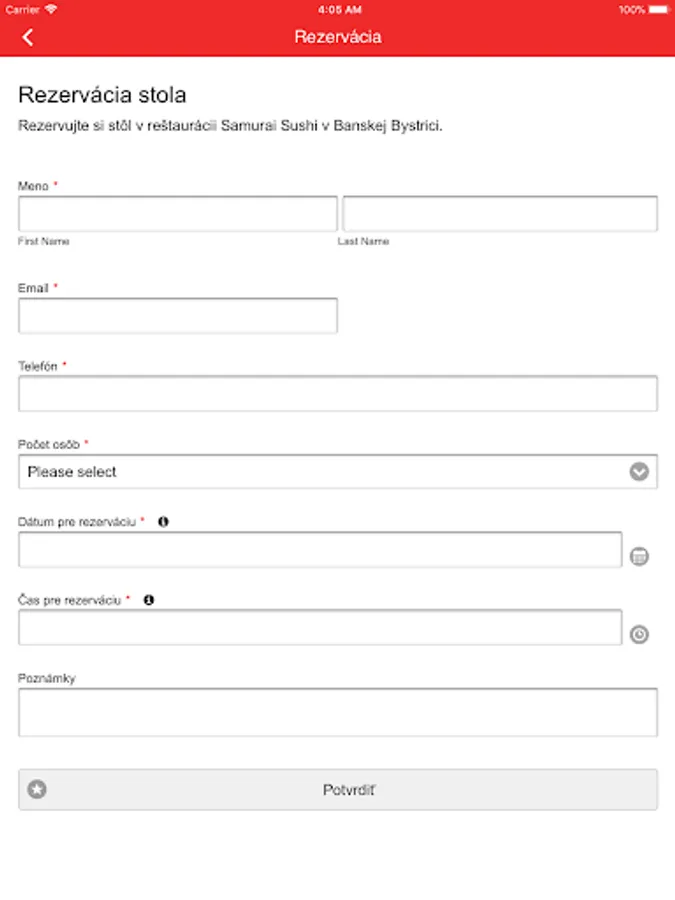This screenshot has width=675, height=900.
Task: Click info icon next to Dátum pre rezerváciu
Action: [x=163, y=521]
